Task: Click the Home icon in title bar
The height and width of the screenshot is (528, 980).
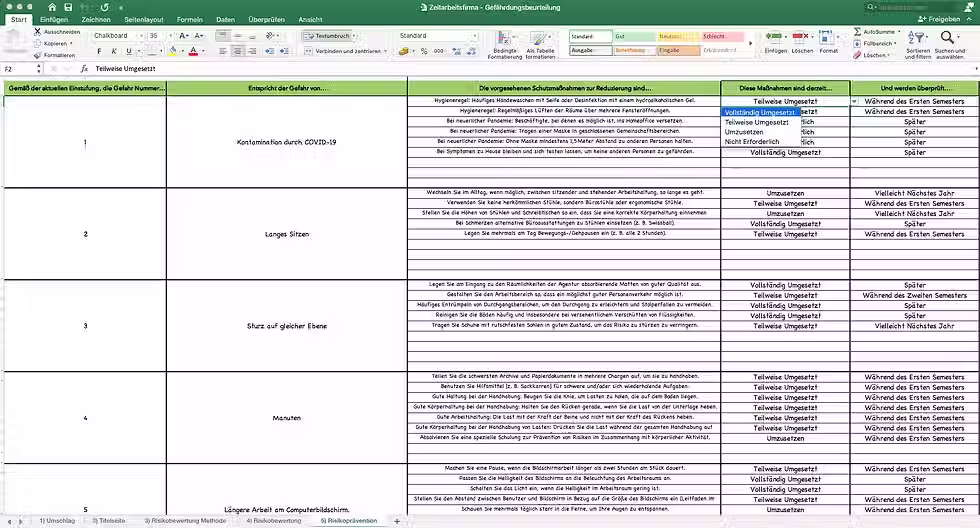Action: coord(52,7)
